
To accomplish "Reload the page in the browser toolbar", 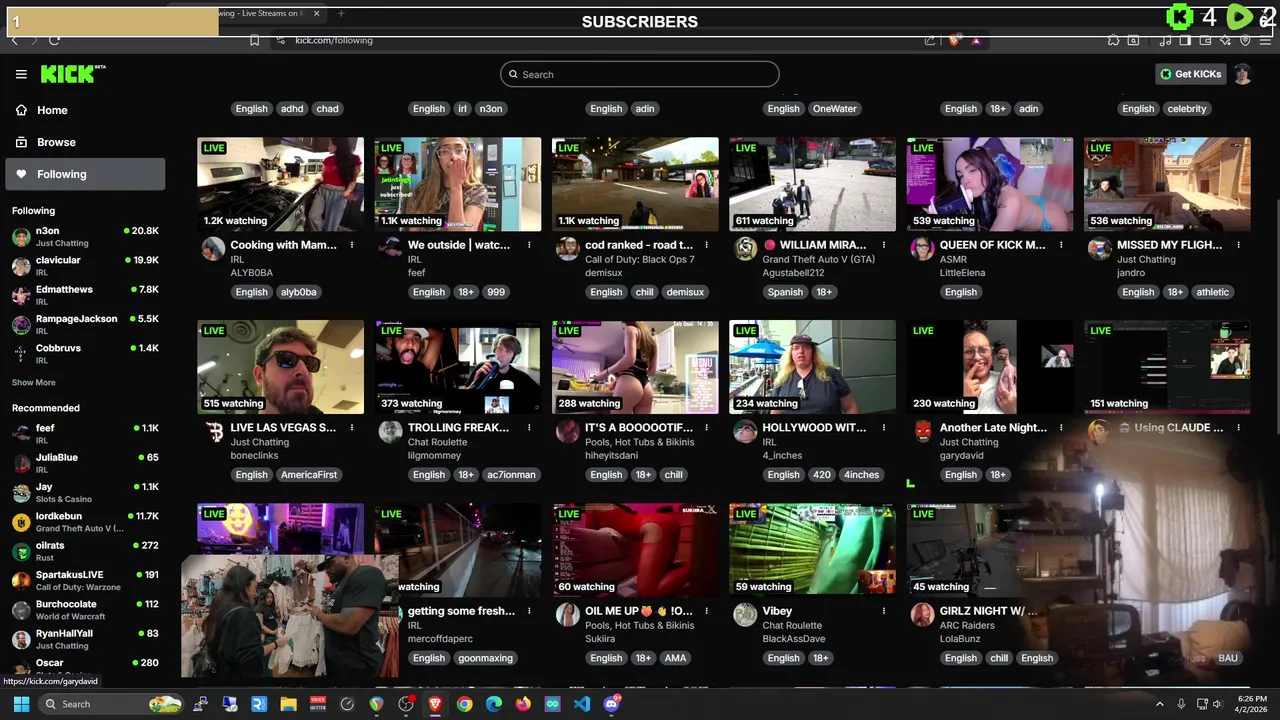I will (54, 40).
